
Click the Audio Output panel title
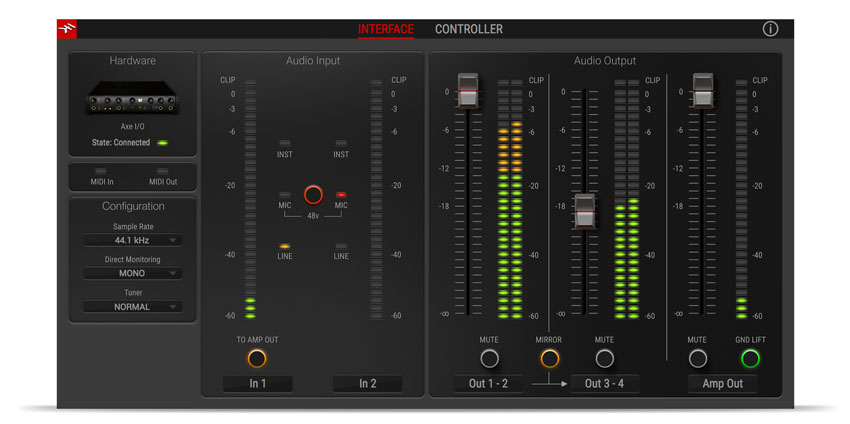click(605, 61)
